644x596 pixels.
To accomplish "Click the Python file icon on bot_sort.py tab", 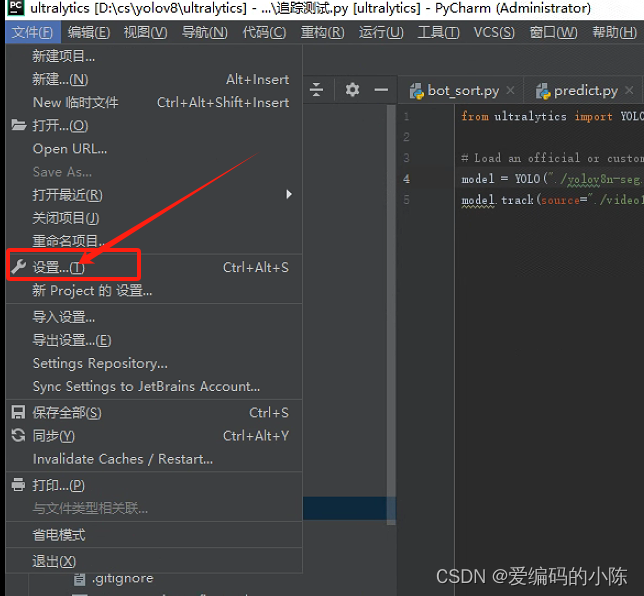I will click(x=416, y=91).
